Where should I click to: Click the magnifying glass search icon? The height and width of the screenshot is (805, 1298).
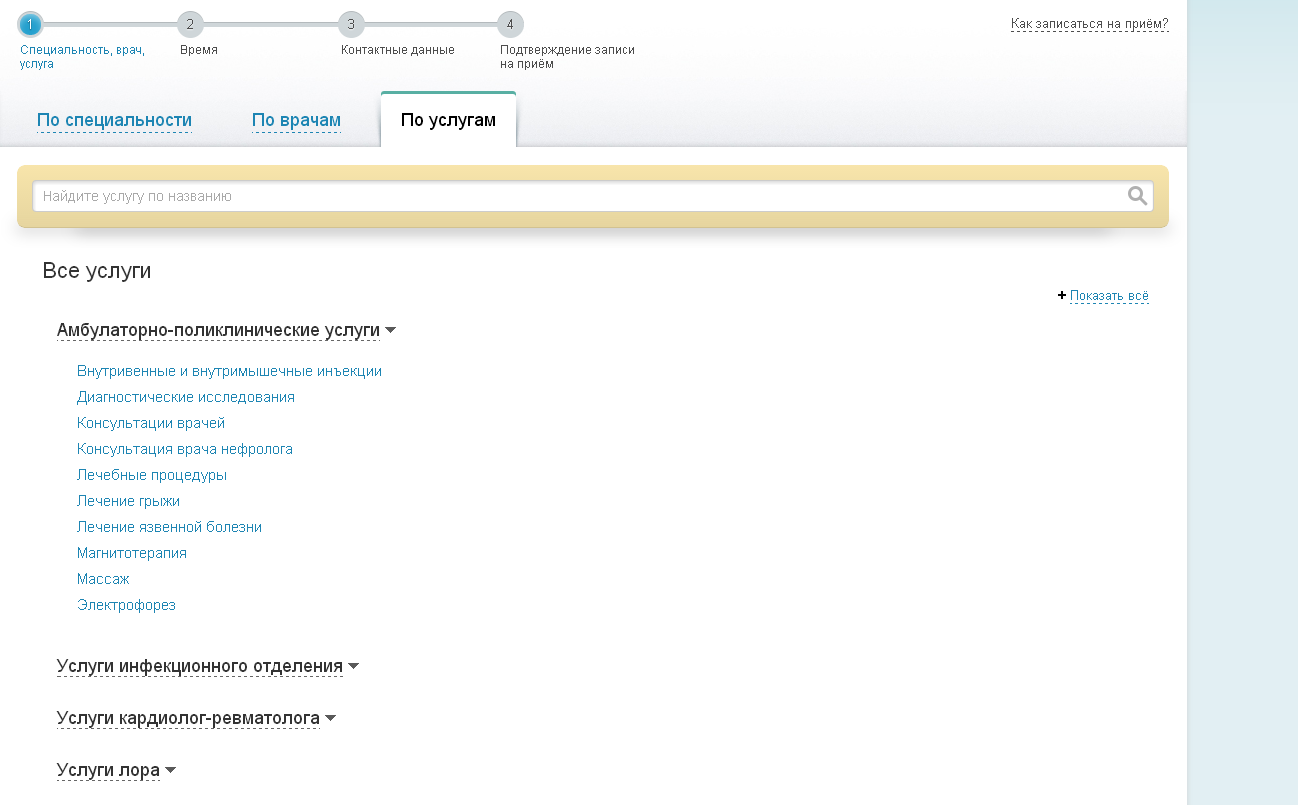tap(1137, 196)
